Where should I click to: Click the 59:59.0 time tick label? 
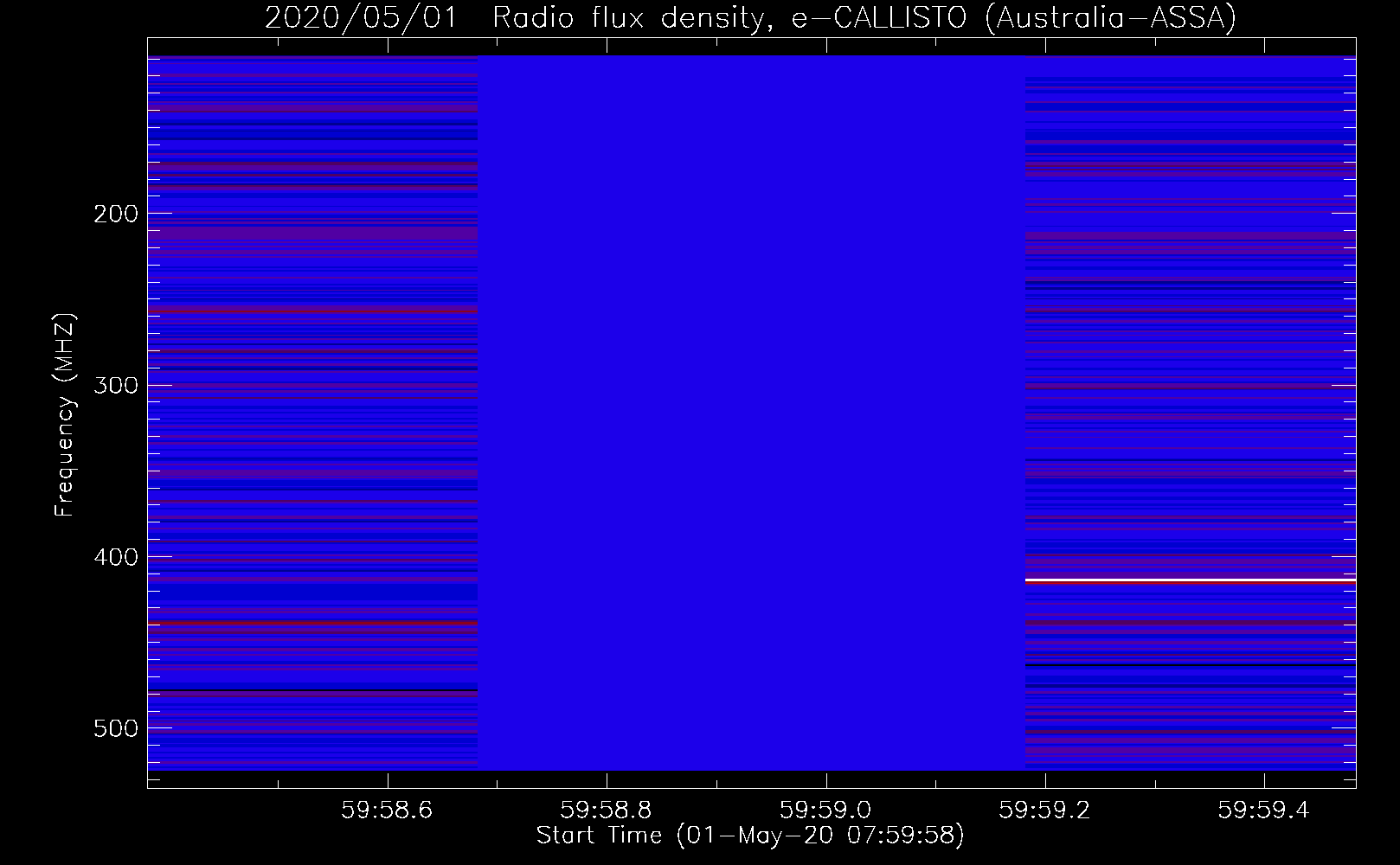pyautogui.click(x=826, y=810)
